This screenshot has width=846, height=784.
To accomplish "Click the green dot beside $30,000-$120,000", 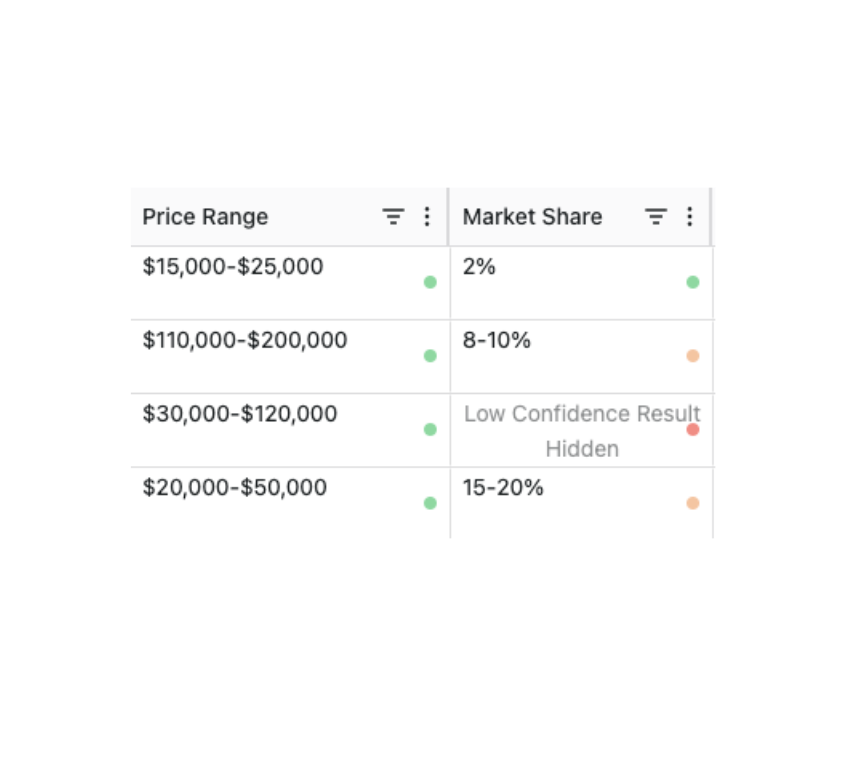I will [430, 429].
